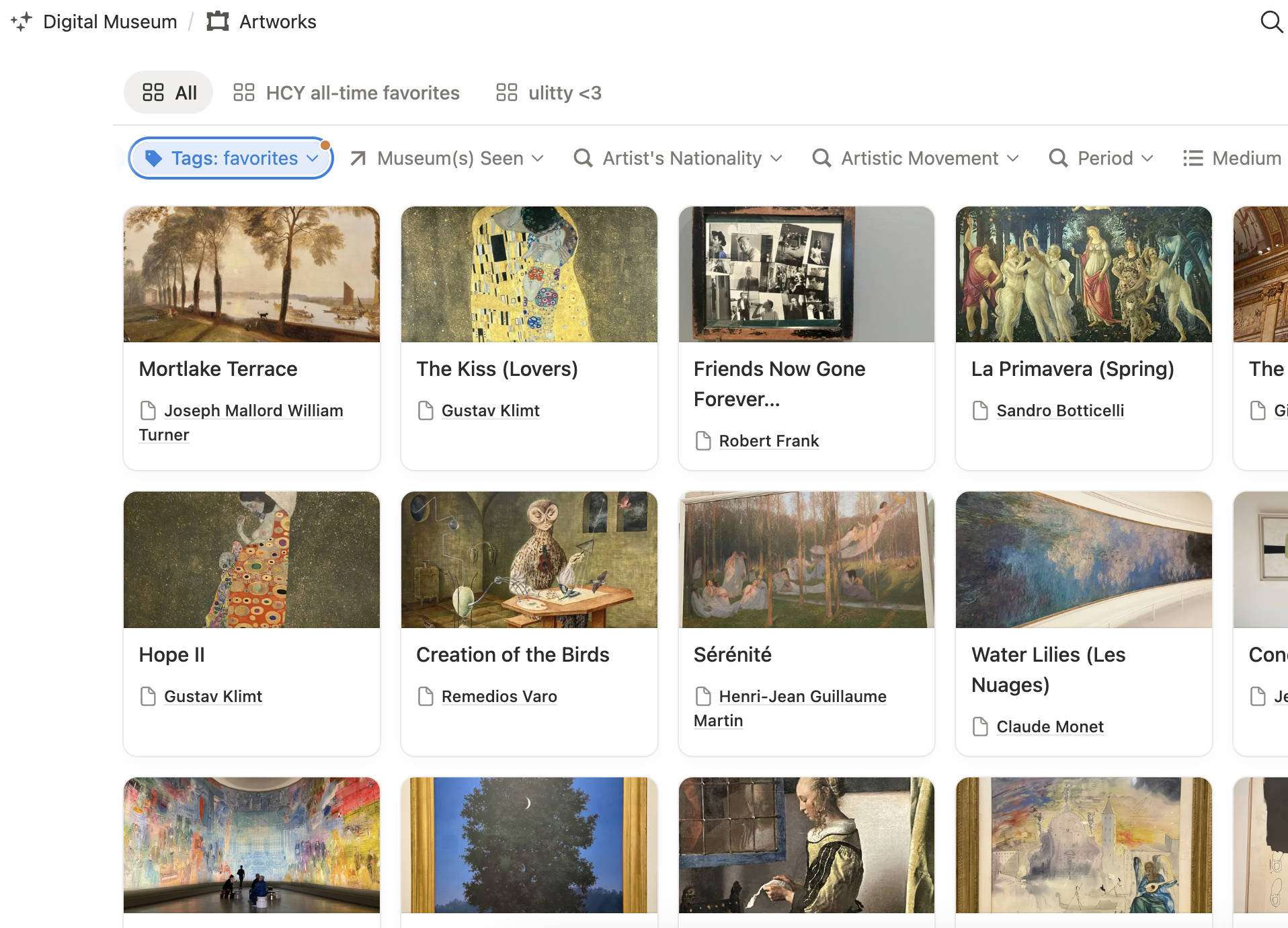Click Creation of the Birds title
Viewport: 1288px width, 928px height.
pyautogui.click(x=512, y=654)
